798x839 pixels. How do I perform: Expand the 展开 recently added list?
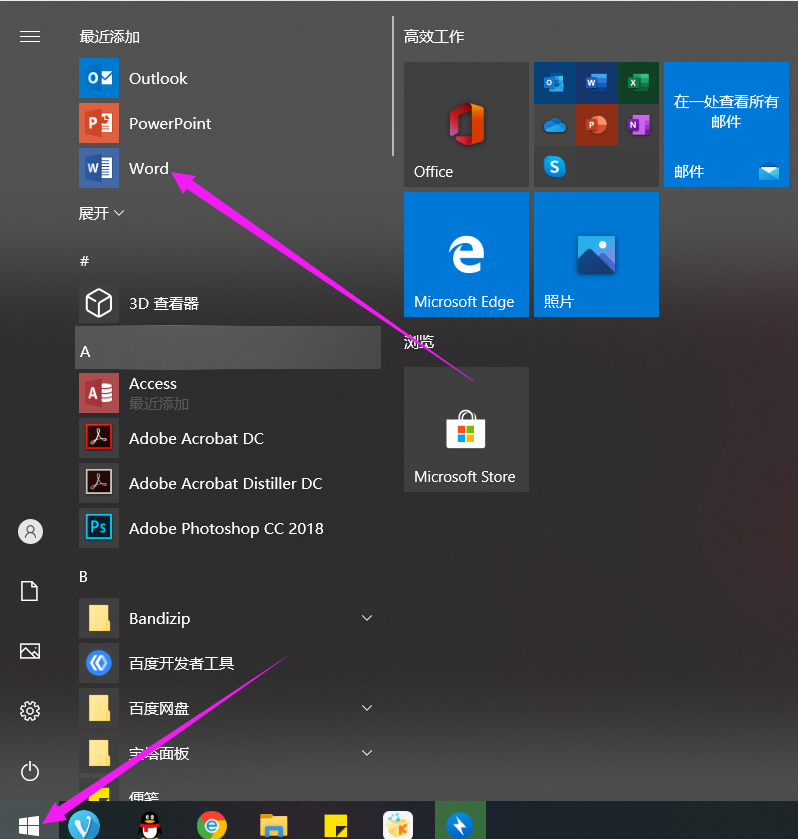point(101,213)
